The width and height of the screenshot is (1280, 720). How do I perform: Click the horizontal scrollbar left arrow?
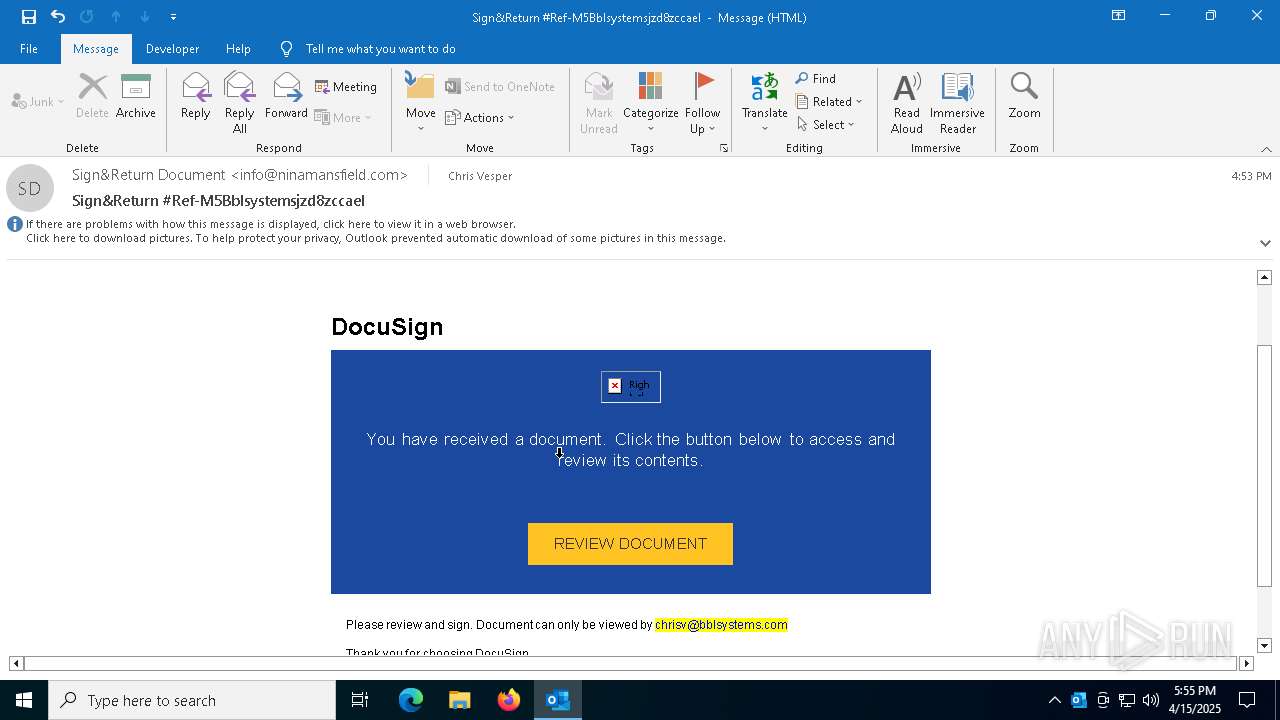16,663
